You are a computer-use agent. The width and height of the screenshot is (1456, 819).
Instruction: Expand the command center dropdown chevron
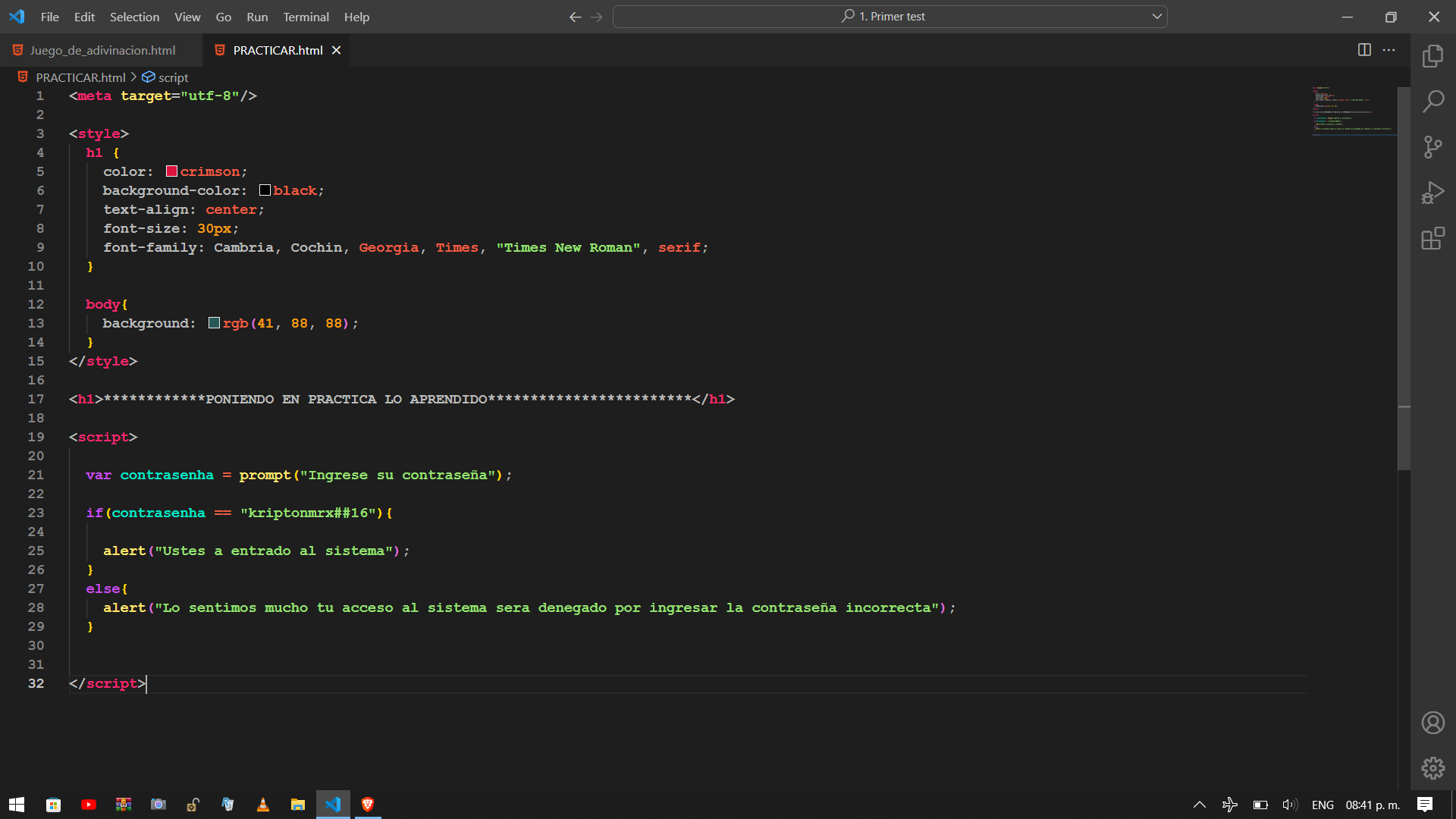[1157, 17]
